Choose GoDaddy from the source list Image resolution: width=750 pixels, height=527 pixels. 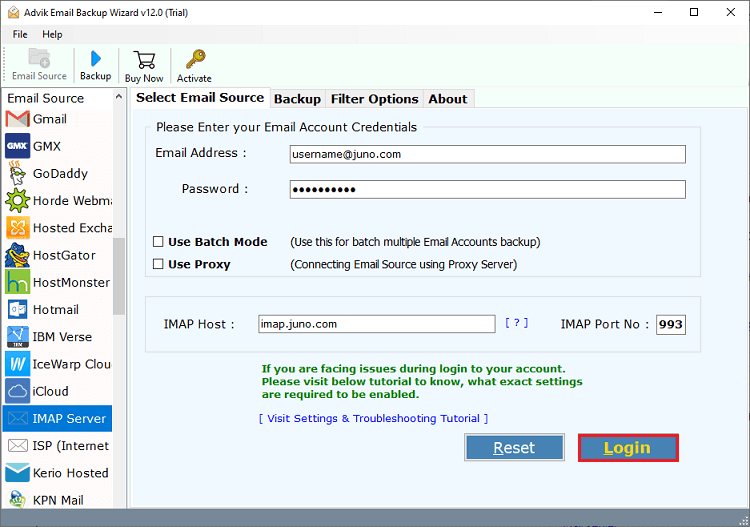pyautogui.click(x=60, y=173)
